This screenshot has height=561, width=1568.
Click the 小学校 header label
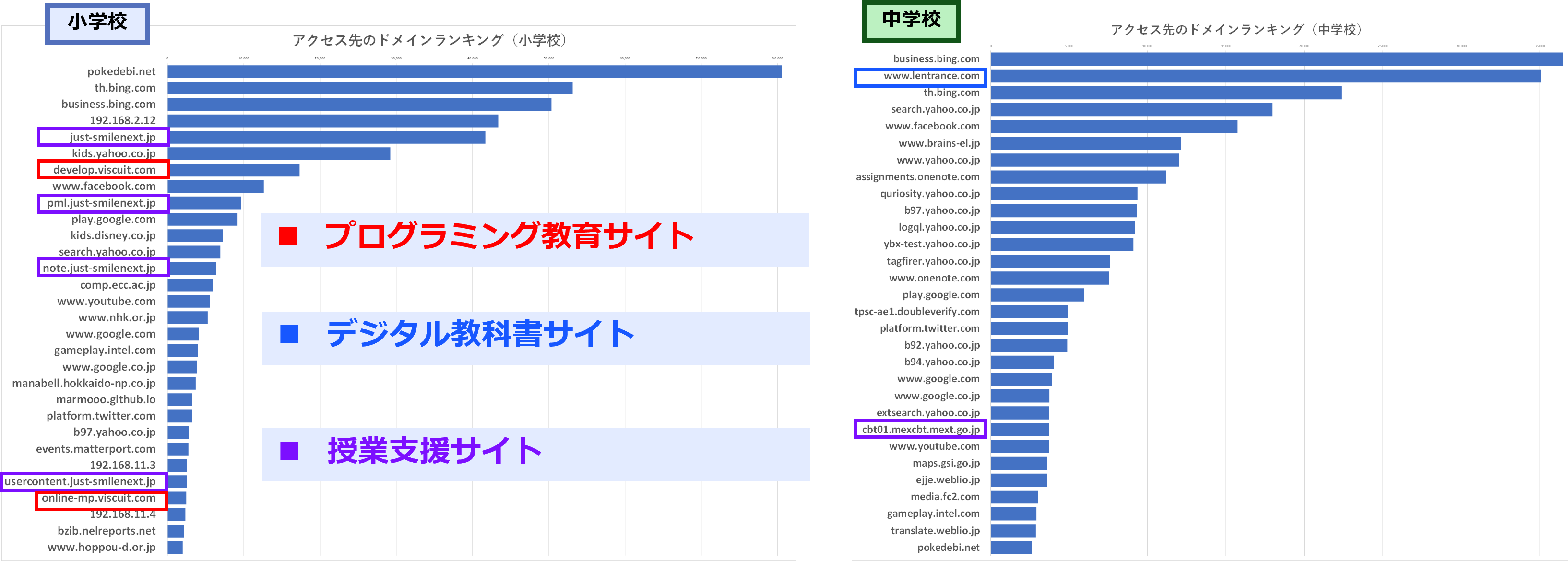click(x=97, y=23)
